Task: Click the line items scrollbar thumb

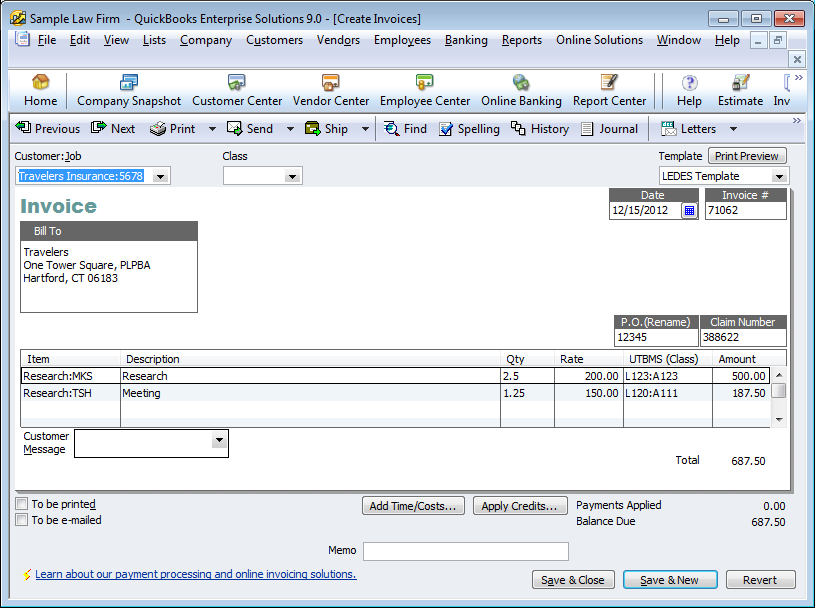Action: pos(779,390)
